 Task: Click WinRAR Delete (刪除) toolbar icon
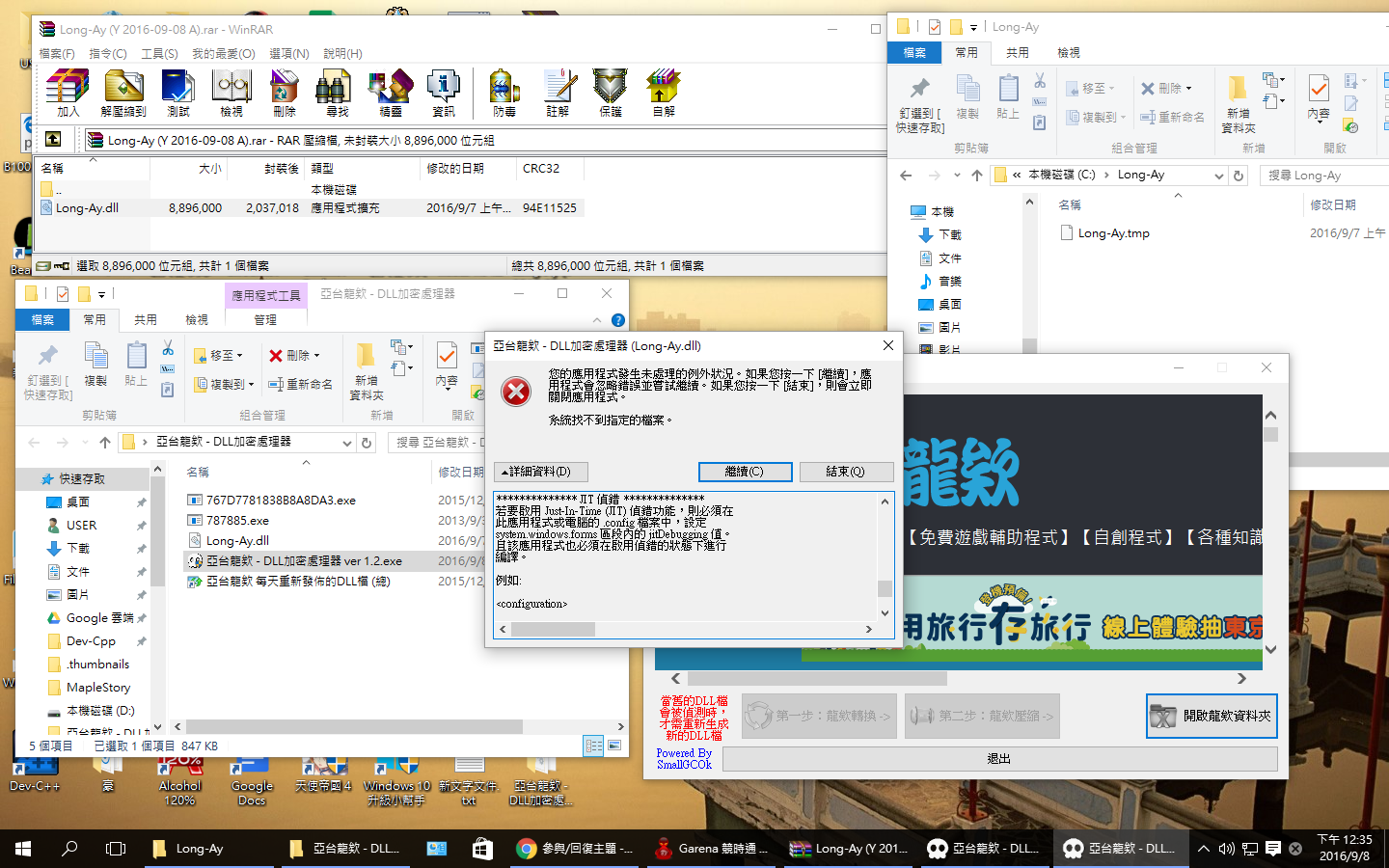(x=285, y=94)
